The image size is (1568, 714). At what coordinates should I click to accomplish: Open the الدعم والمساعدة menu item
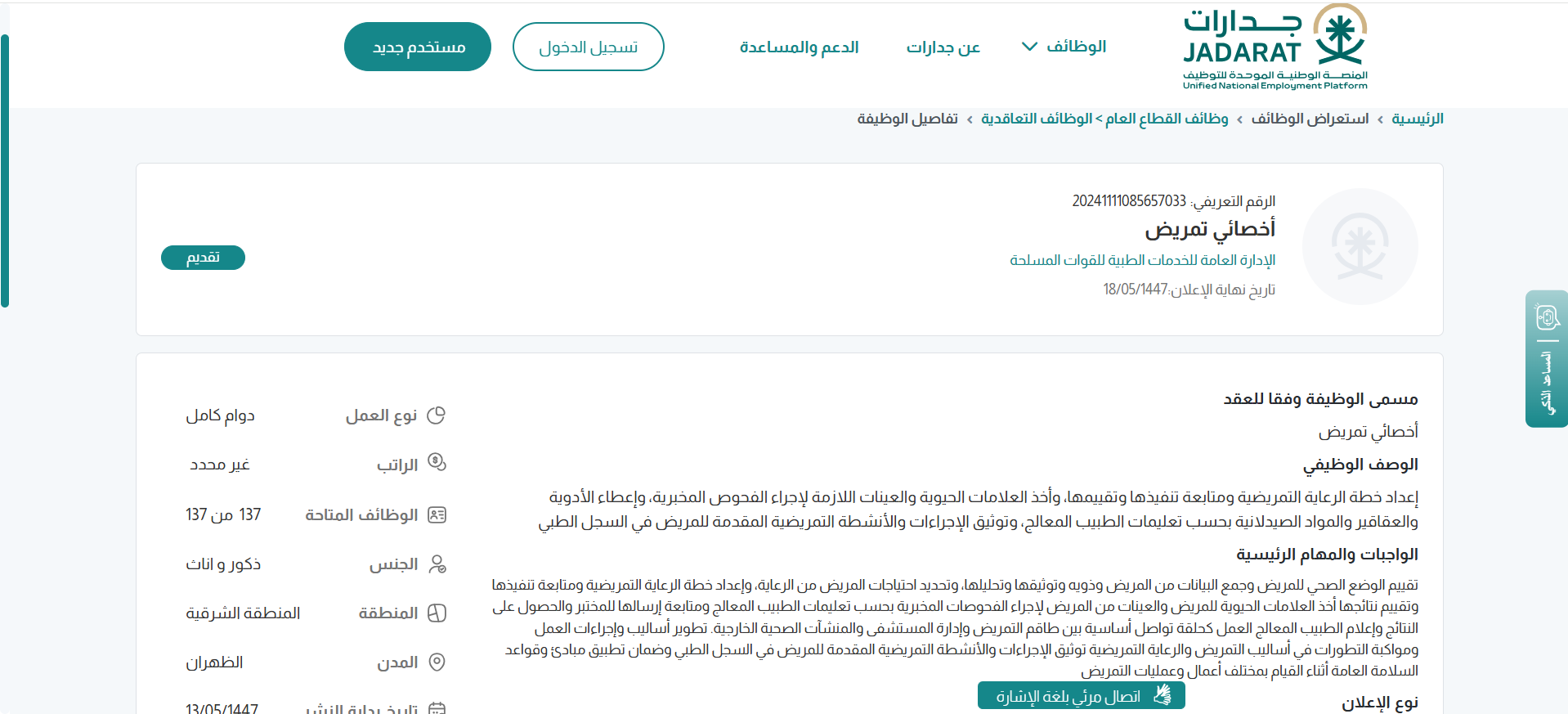pos(799,47)
